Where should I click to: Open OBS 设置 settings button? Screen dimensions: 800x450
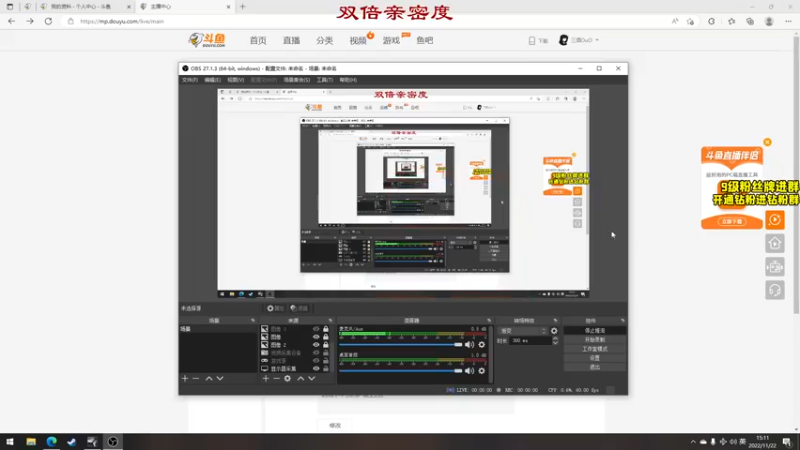coord(594,358)
